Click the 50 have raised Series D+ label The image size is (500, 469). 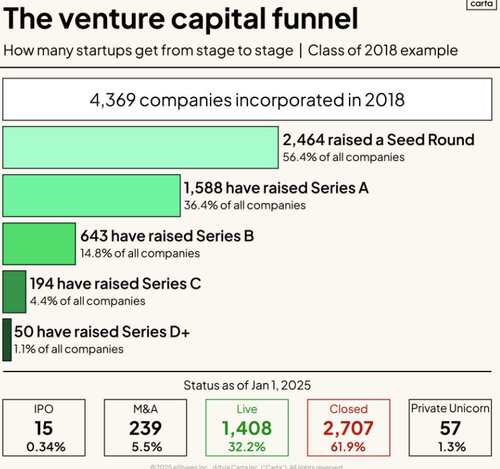coord(102,332)
